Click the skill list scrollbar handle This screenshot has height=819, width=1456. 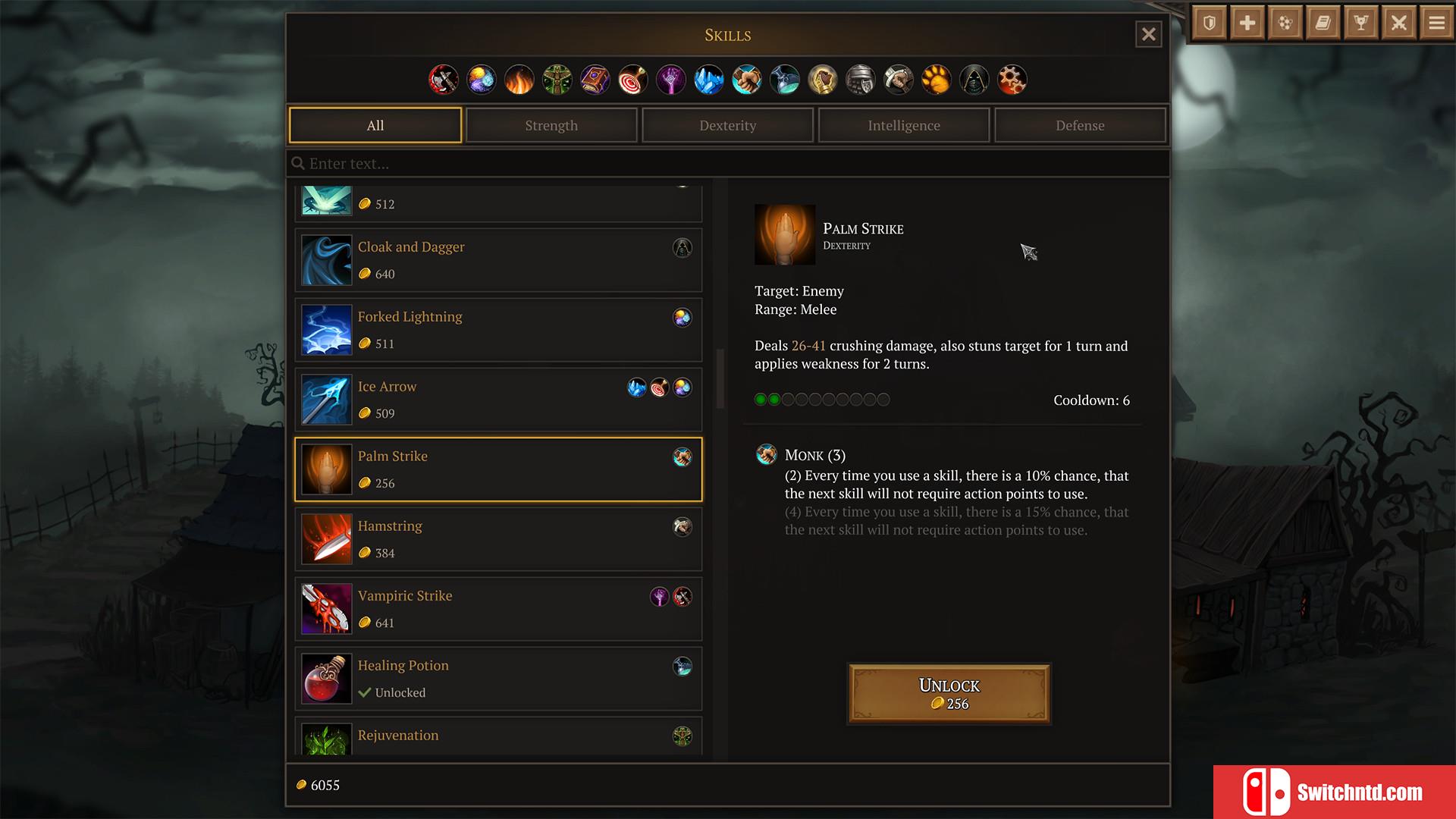720,378
